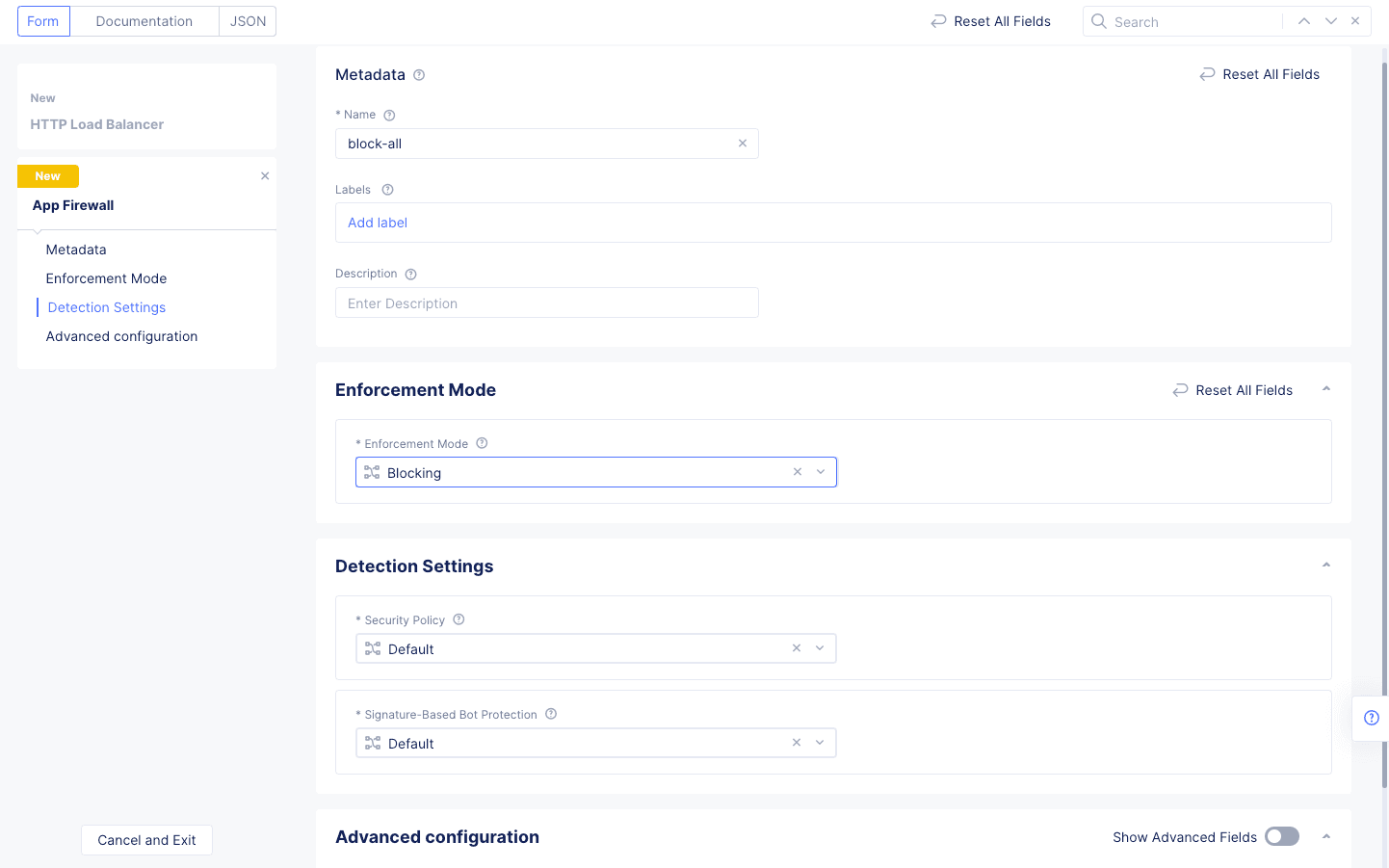The height and width of the screenshot is (868, 1389).
Task: Jump to Advanced configuration in sidebar
Action: tap(121, 336)
